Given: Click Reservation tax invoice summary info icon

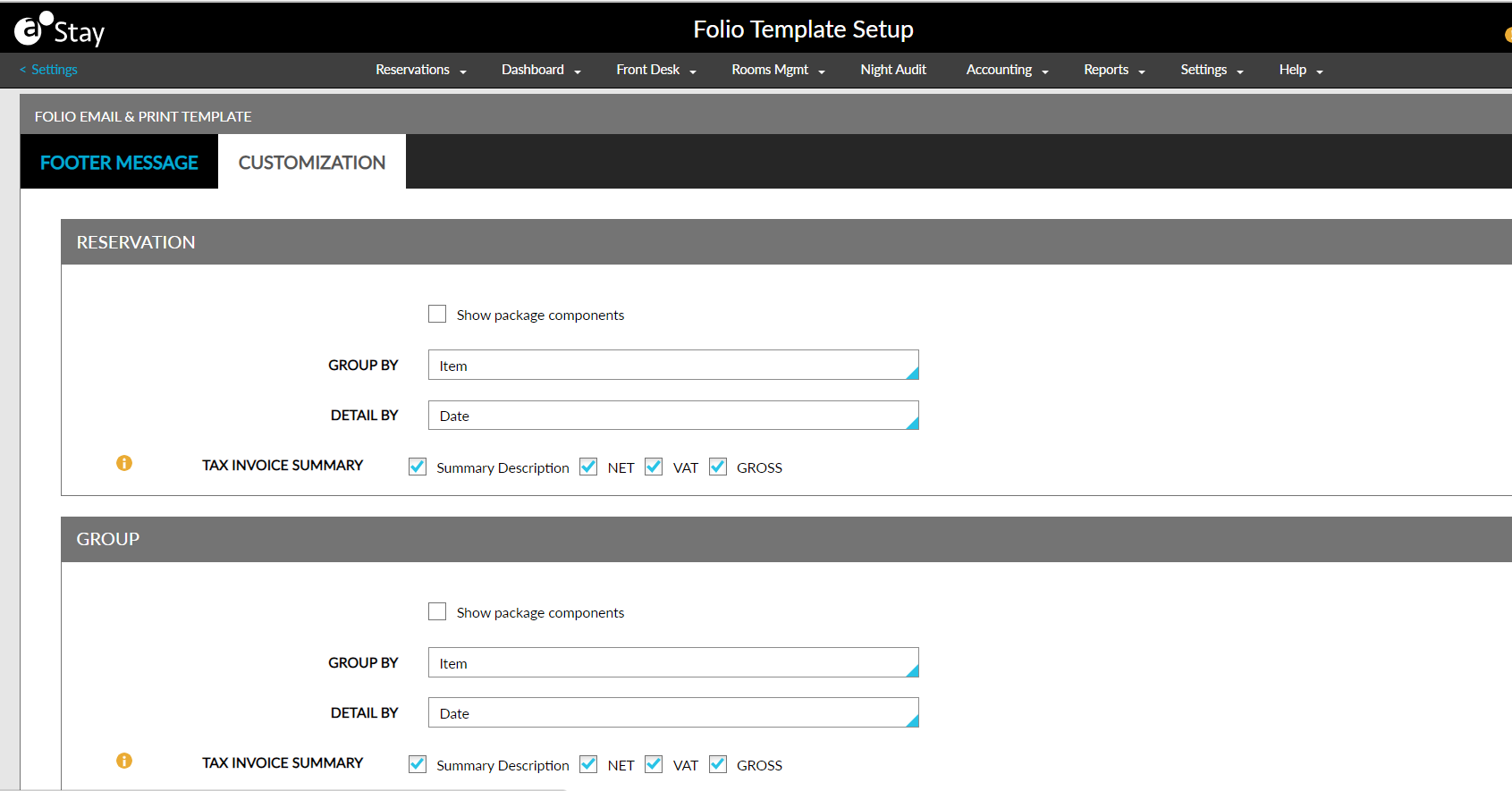Looking at the screenshot, I should point(124,463).
